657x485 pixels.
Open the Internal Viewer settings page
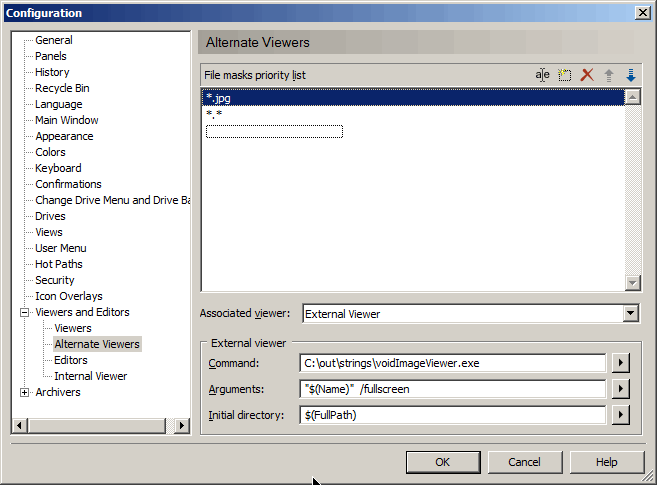pos(90,376)
